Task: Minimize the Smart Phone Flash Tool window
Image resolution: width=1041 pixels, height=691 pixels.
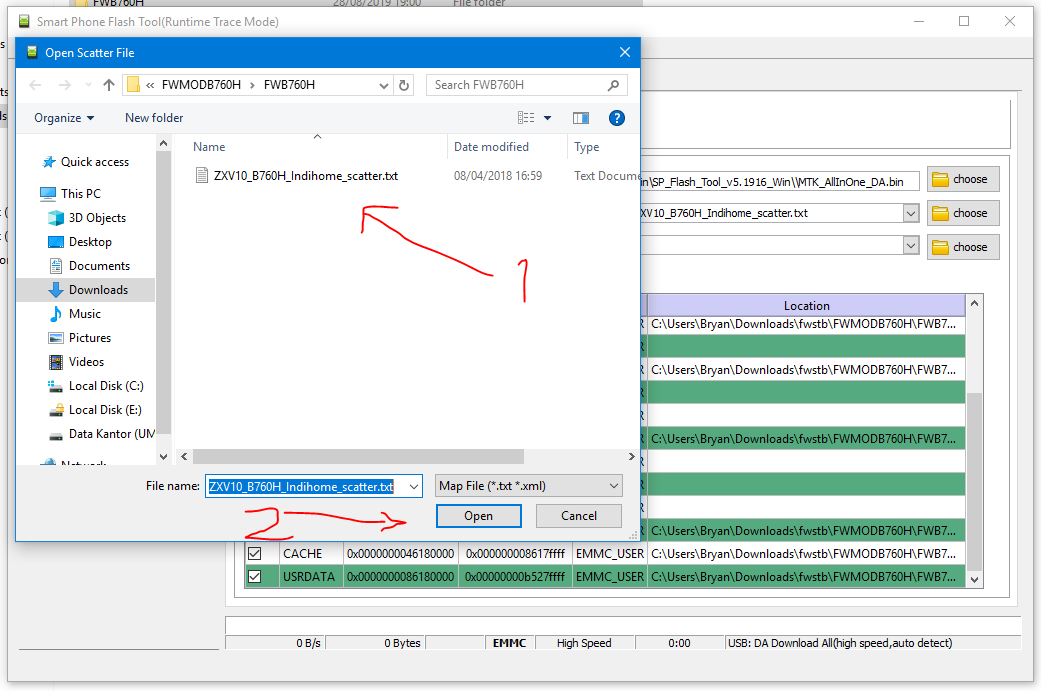Action: (919, 21)
